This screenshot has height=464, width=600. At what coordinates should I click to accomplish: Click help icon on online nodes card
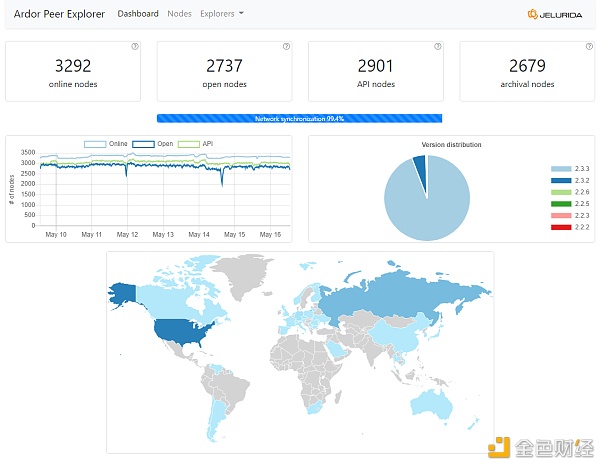pos(135,46)
